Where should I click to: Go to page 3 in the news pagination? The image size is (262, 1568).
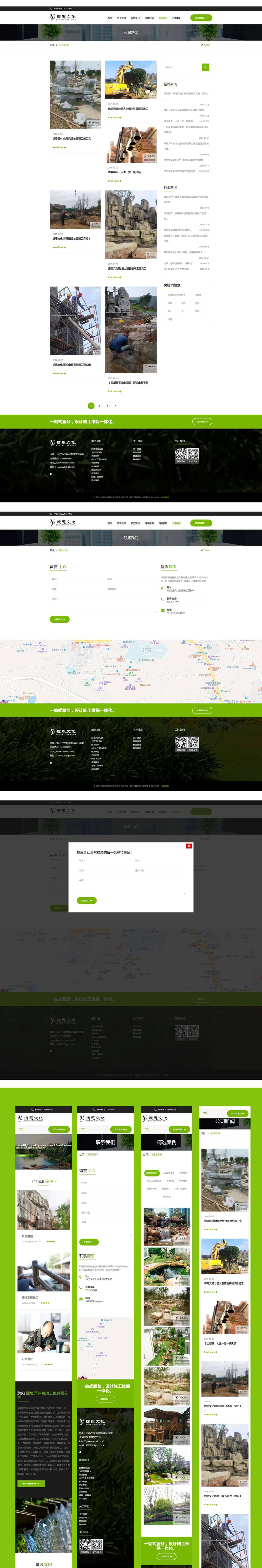(x=107, y=405)
